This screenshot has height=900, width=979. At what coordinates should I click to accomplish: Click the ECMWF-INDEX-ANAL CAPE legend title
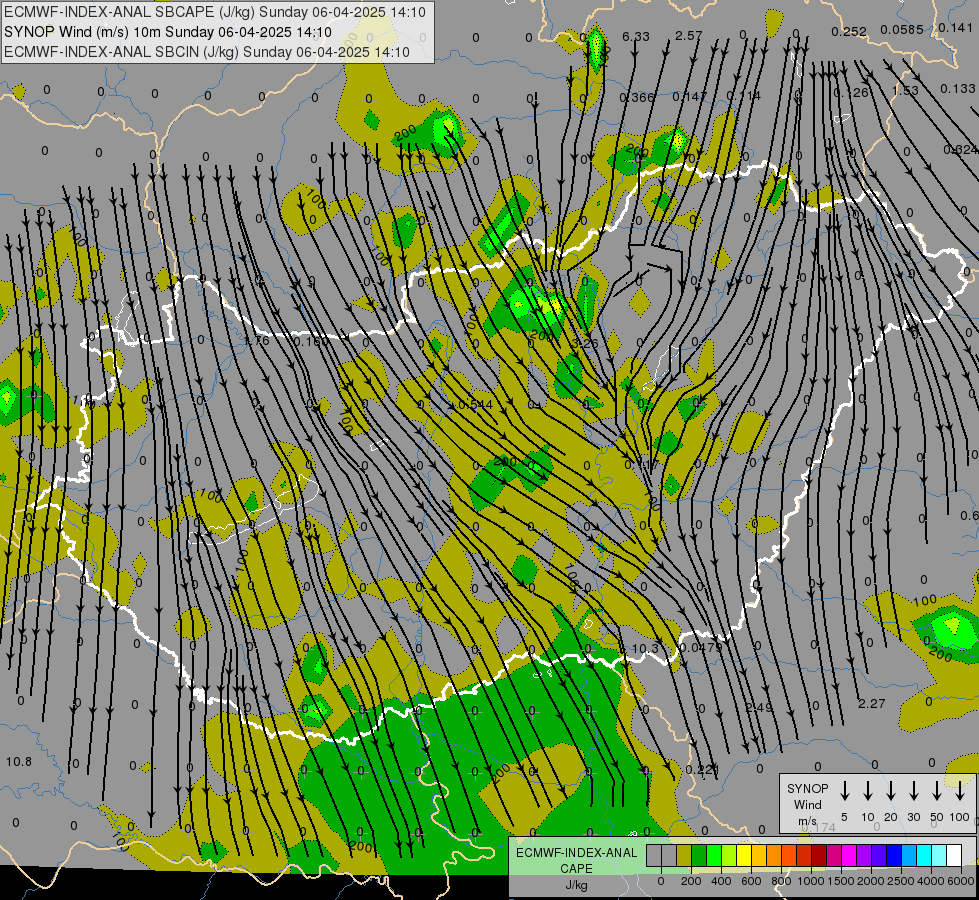pos(576,860)
